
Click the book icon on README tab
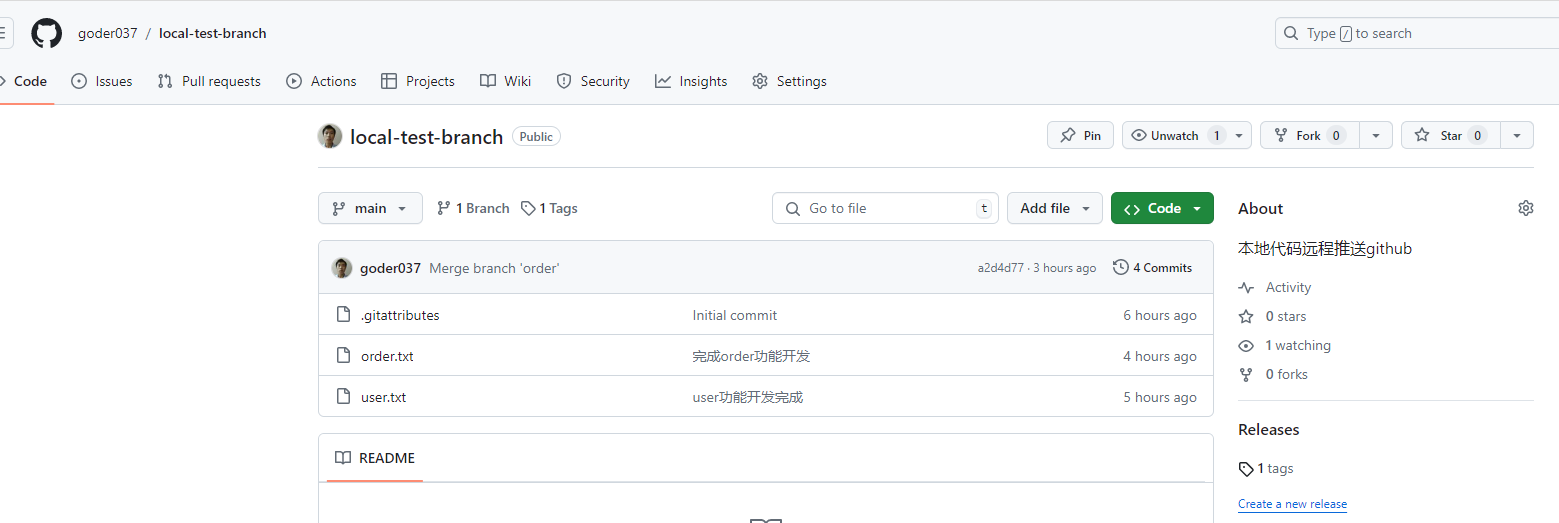click(x=343, y=458)
